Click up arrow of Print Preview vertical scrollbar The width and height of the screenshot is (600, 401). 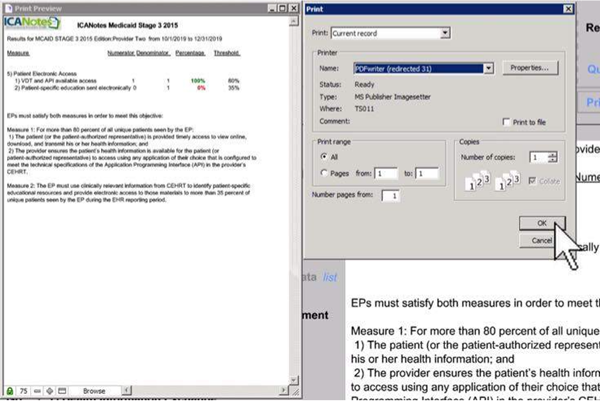click(294, 21)
